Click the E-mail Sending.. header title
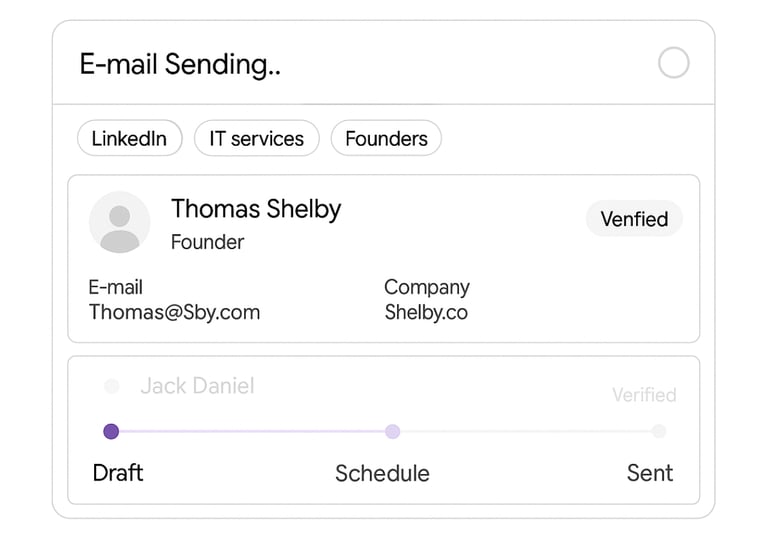This screenshot has height=538, width=768. [x=180, y=65]
